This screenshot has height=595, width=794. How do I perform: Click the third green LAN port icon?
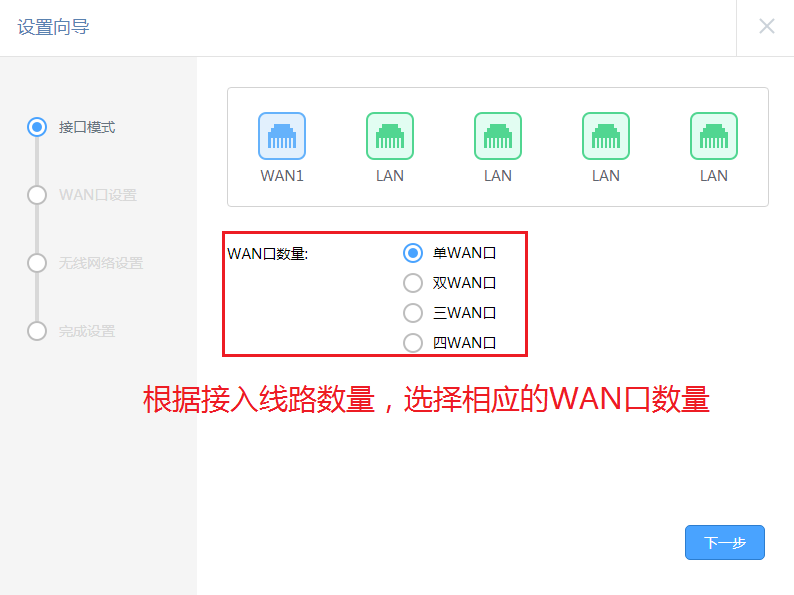click(x=606, y=136)
